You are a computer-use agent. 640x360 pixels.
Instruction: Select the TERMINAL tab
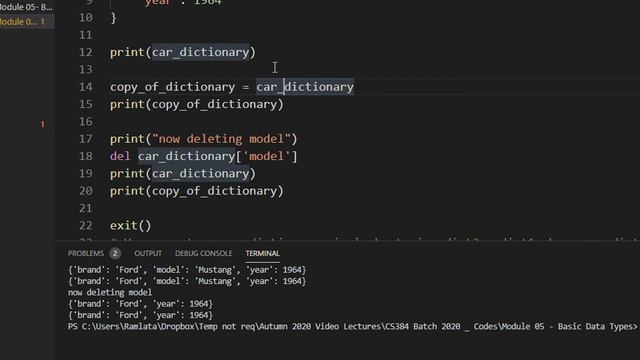(x=262, y=253)
